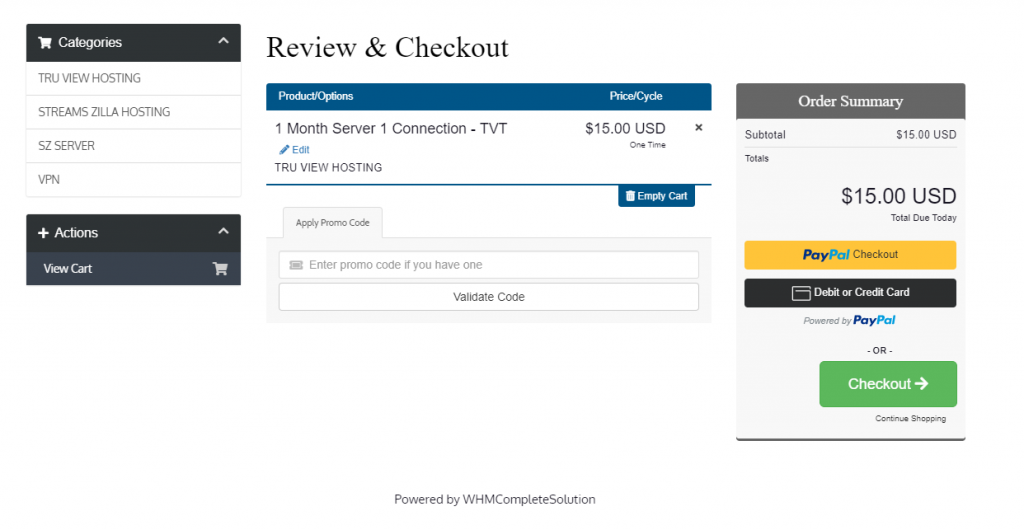Image resolution: width=1024 pixels, height=530 pixels.
Task: Click the cart icon in View Cart row
Action: pos(220,268)
